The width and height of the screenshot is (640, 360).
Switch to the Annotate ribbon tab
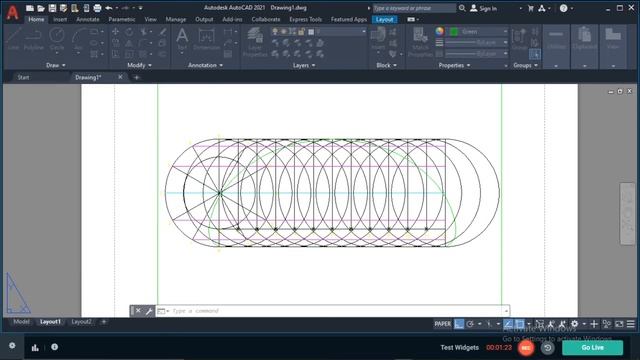pyautogui.click(x=88, y=19)
